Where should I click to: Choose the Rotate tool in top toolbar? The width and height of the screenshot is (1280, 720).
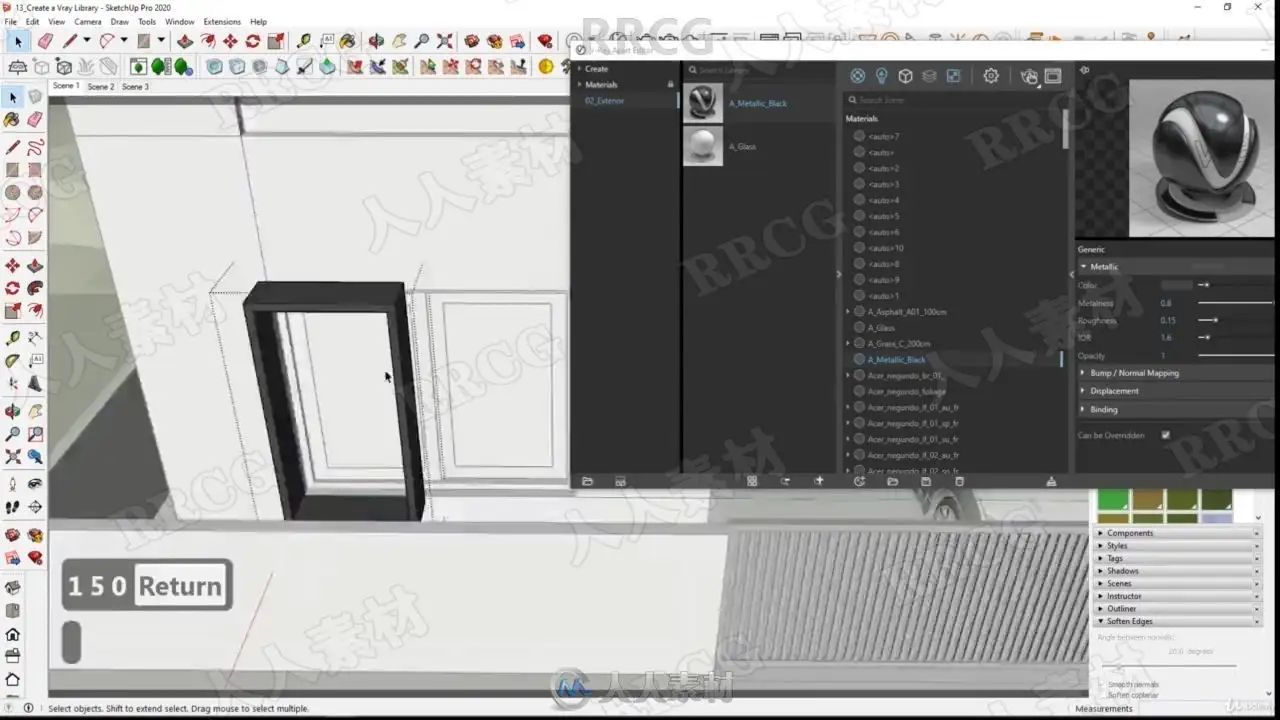(253, 41)
